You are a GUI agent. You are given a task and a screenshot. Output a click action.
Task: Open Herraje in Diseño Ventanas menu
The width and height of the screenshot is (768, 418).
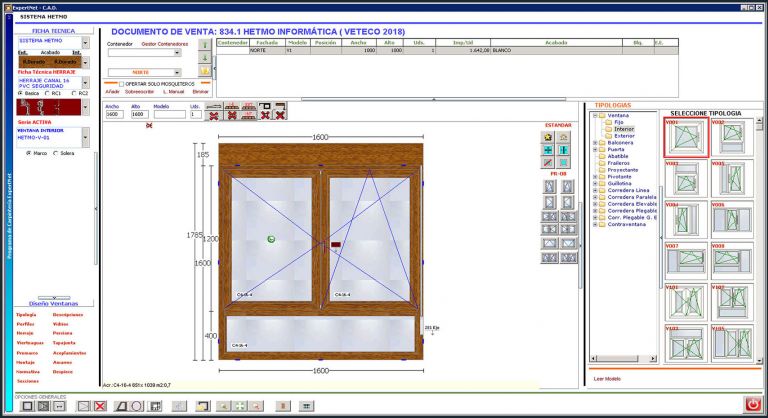click(26, 333)
